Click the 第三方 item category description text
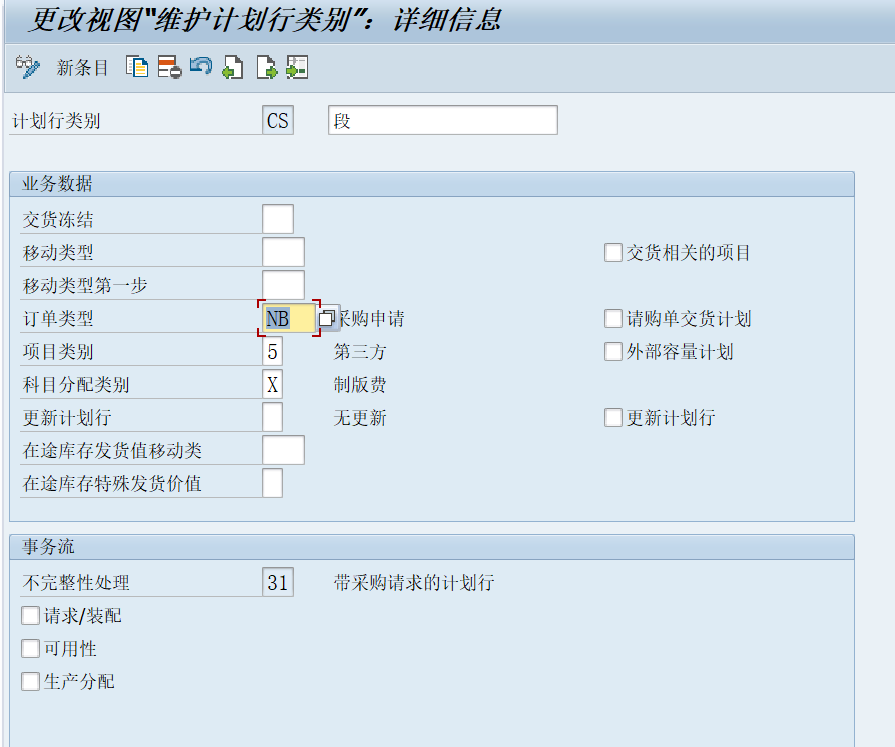895x747 pixels. [x=360, y=352]
